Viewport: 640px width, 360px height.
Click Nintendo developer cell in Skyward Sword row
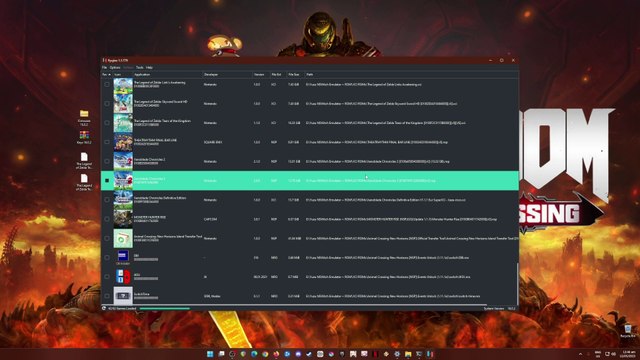(210, 104)
